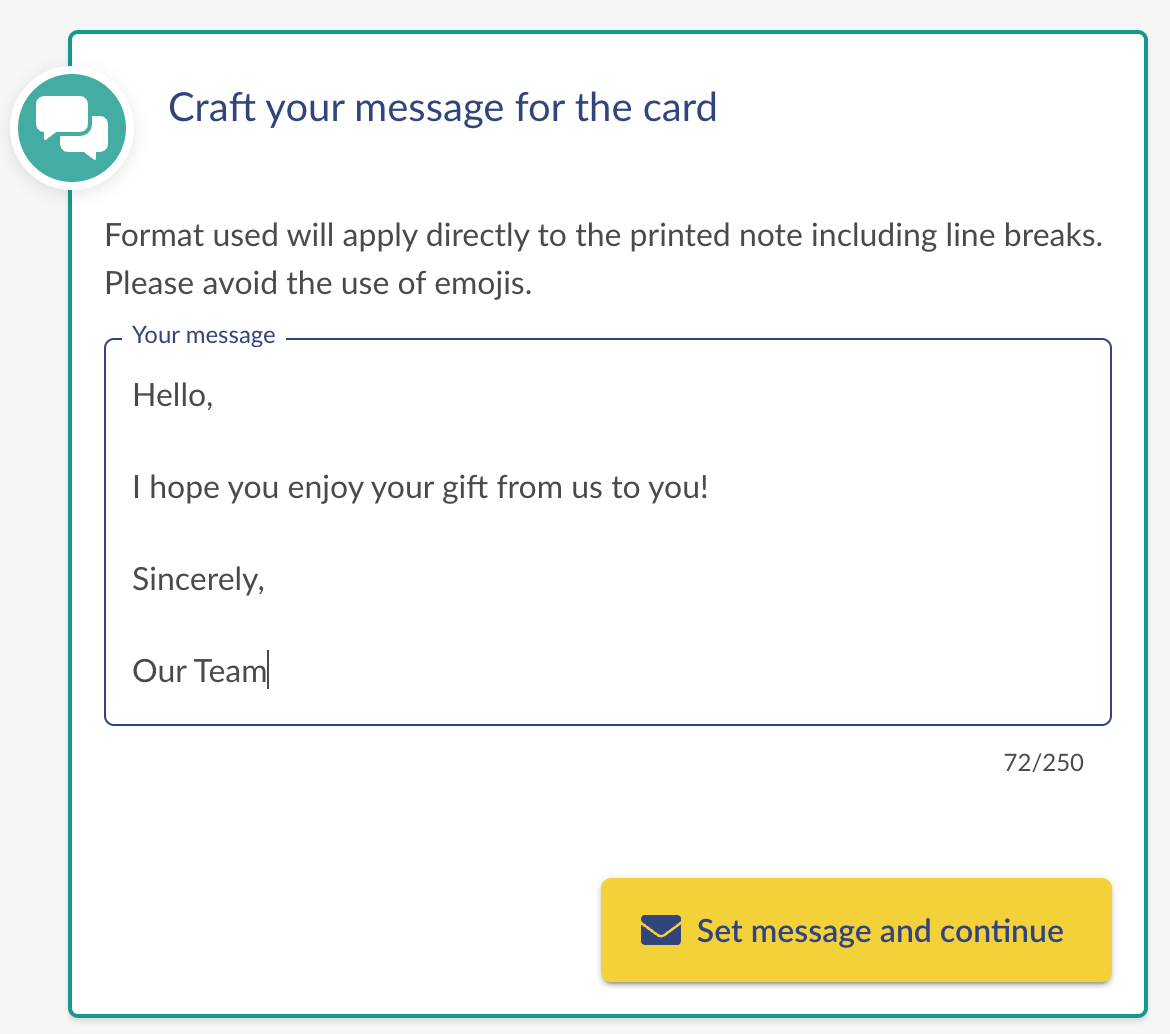Click the envelope icon on yellow button

[660, 930]
